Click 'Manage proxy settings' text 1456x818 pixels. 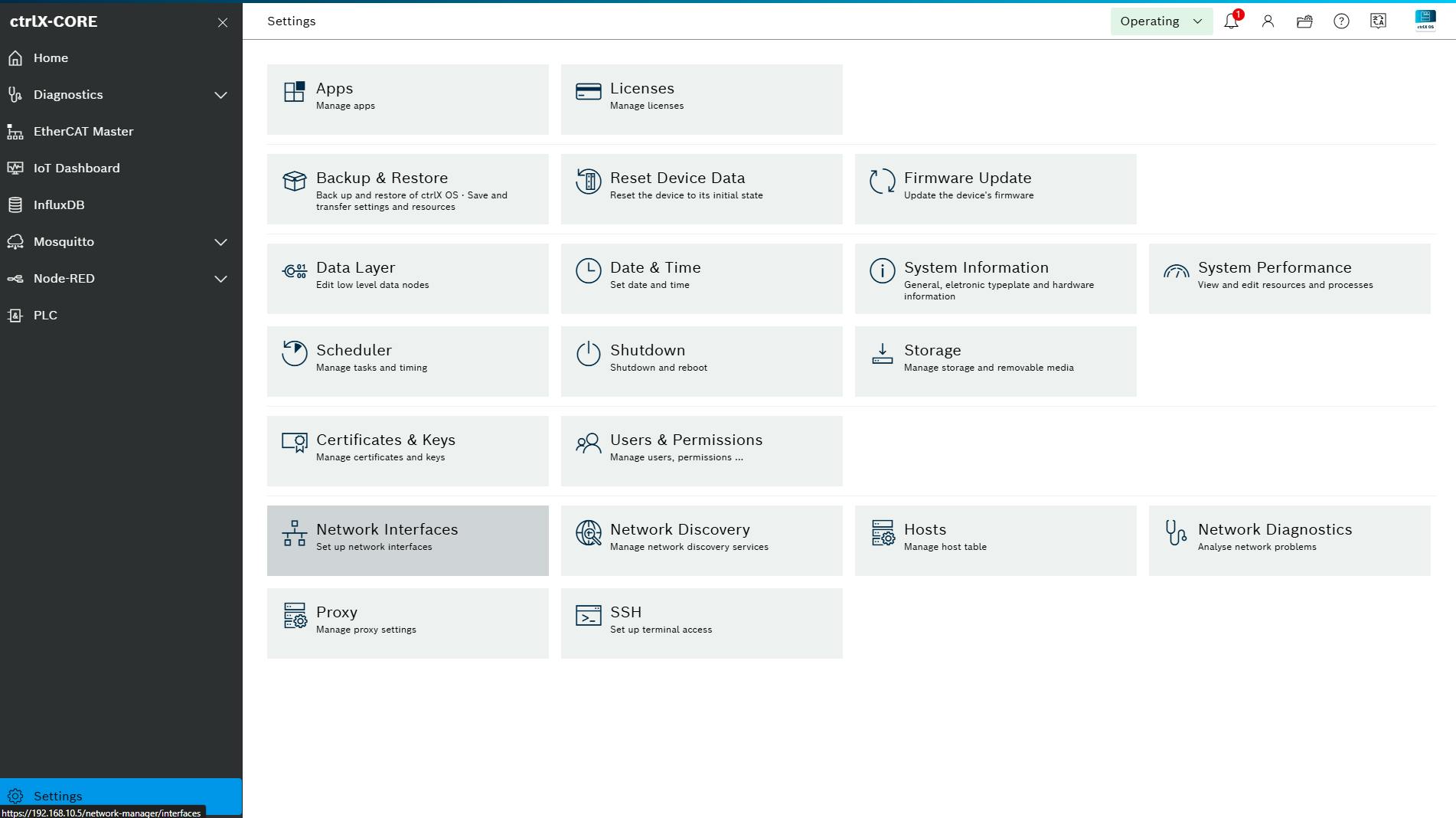pyautogui.click(x=366, y=630)
